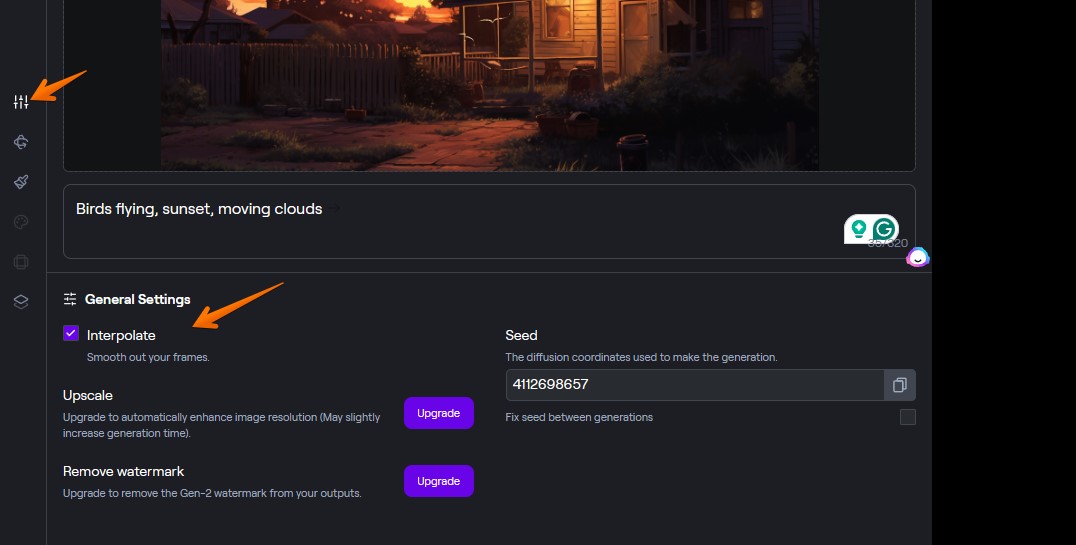
Task: Open the smiling assistant bubble icon
Action: click(x=917, y=258)
